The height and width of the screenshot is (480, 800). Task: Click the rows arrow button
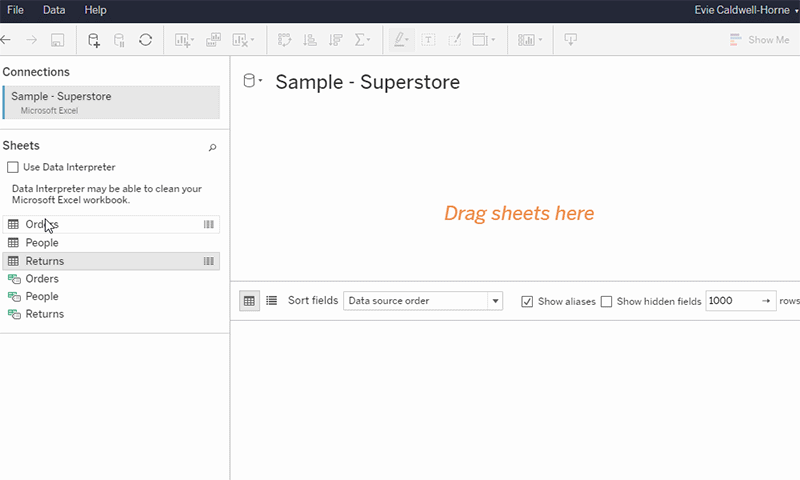[x=766, y=301]
